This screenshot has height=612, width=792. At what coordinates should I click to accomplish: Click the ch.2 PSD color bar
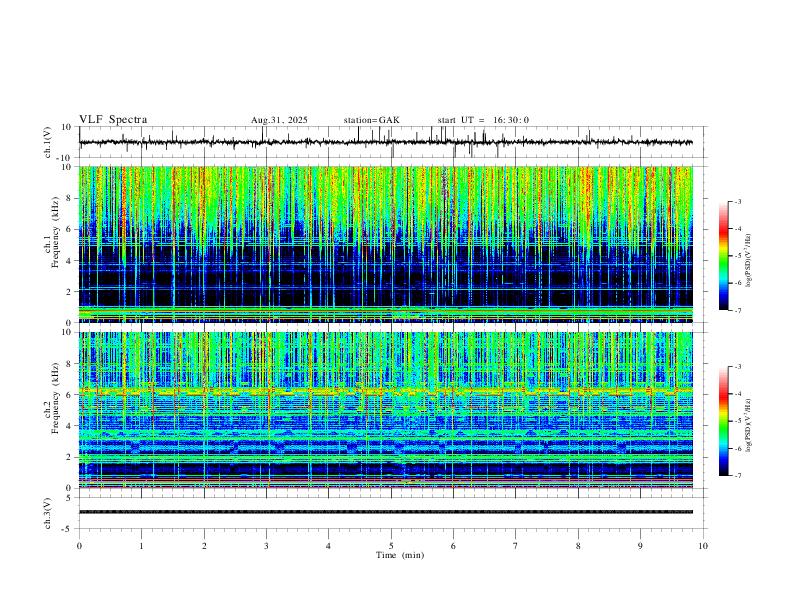(x=724, y=421)
